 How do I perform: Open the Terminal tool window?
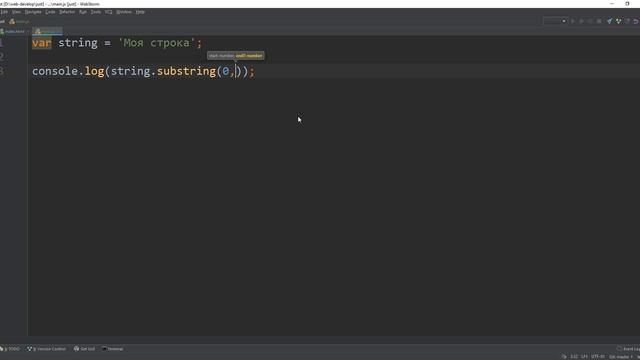113,349
